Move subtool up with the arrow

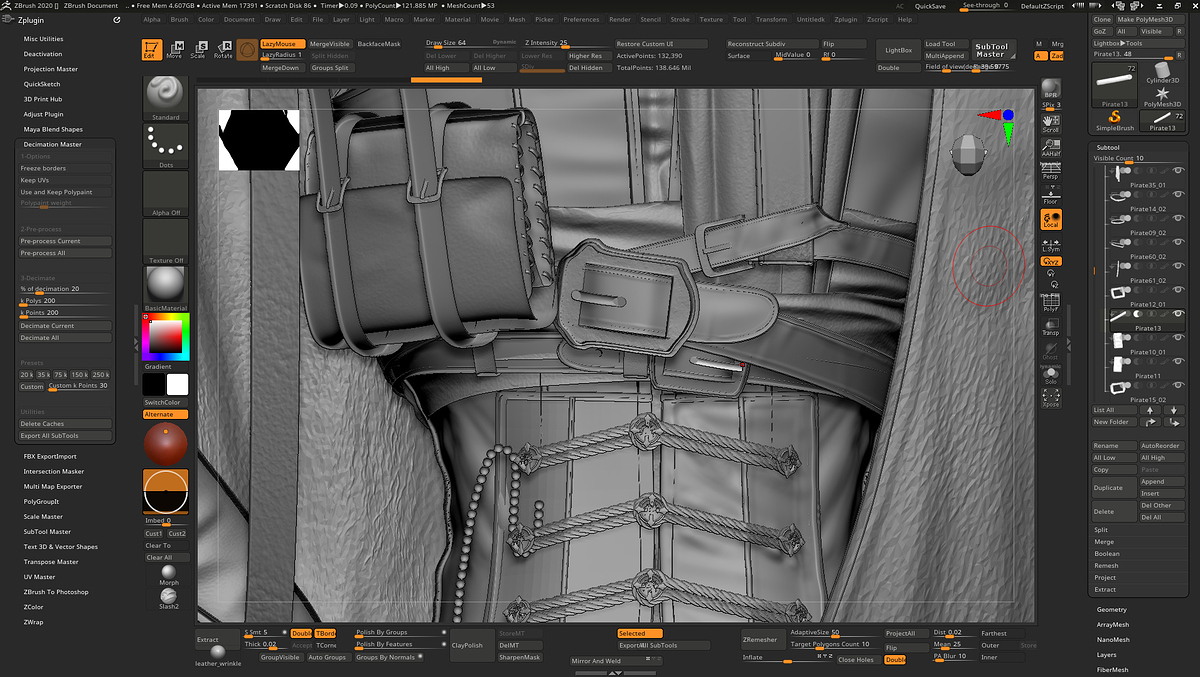pyautogui.click(x=1150, y=410)
